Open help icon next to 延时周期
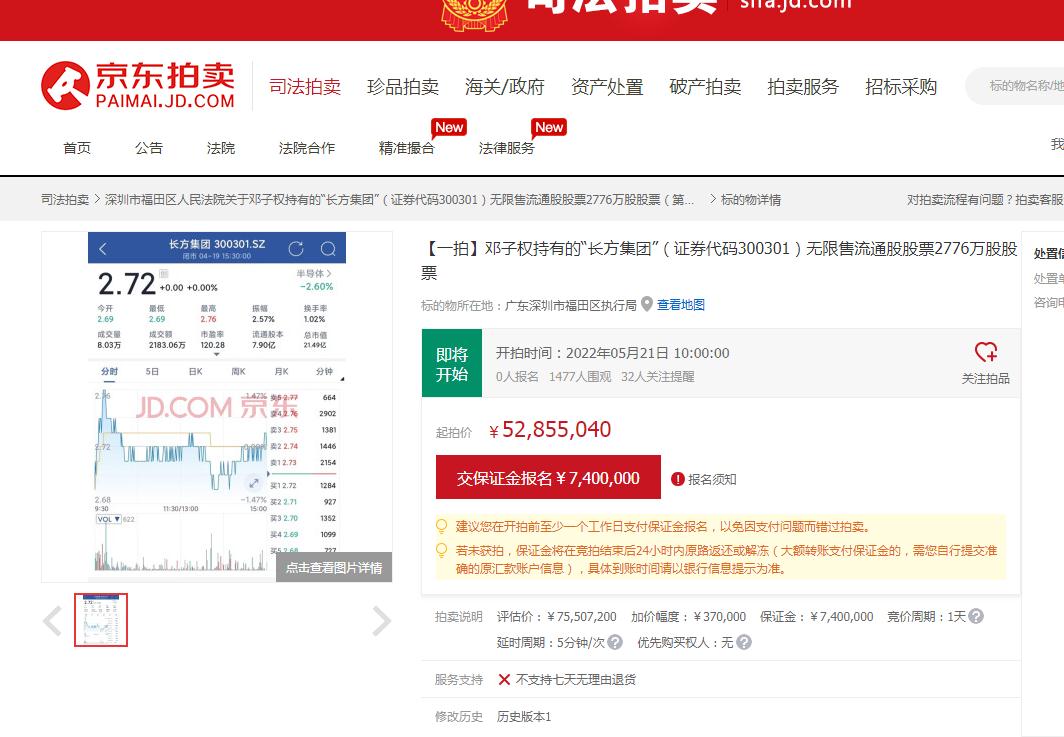The height and width of the screenshot is (737, 1064). [x=616, y=642]
